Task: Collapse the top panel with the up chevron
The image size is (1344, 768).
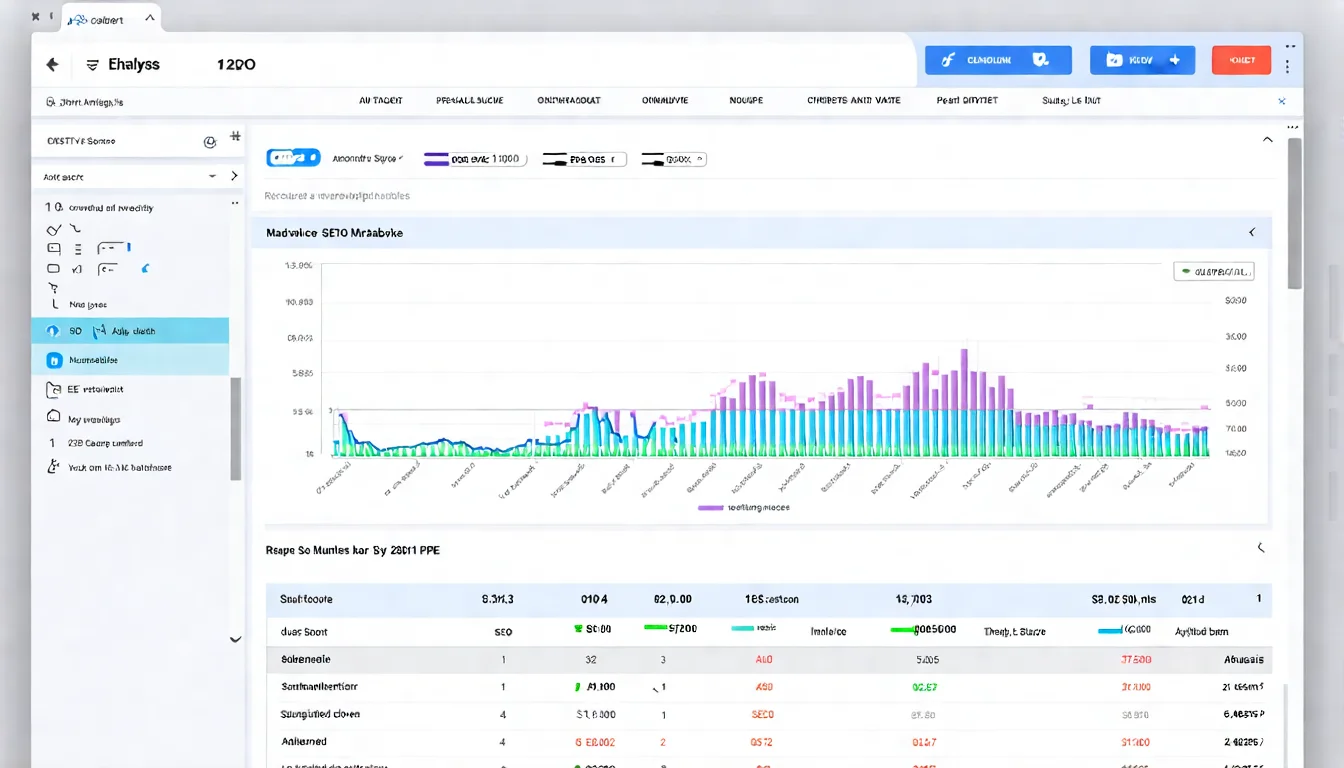Action: pyautogui.click(x=1268, y=140)
